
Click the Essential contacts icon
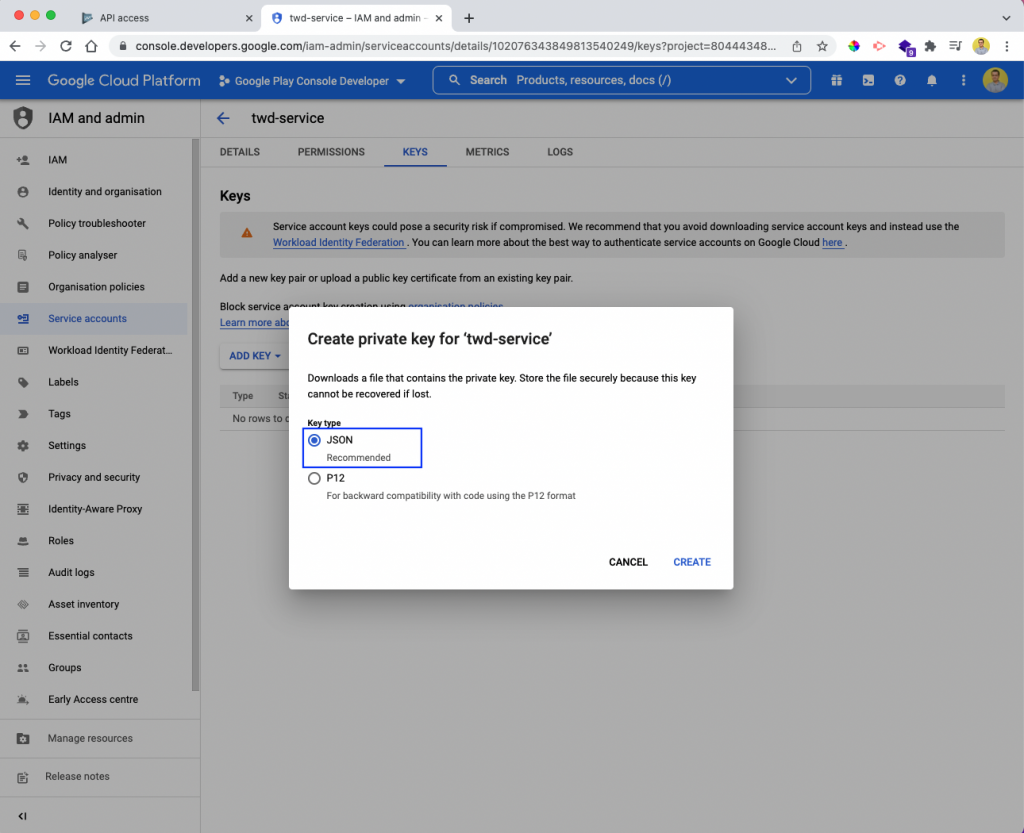tap(23, 636)
